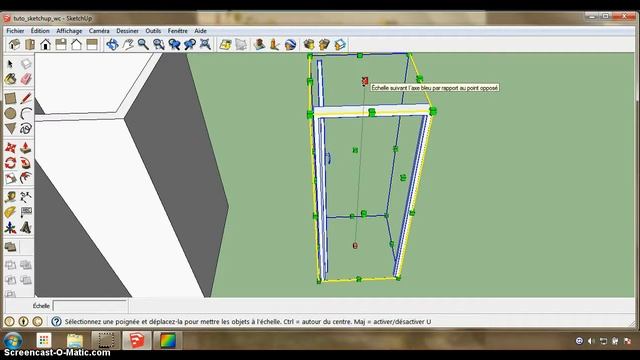
Task: Open the Édition menu
Action: point(40,31)
